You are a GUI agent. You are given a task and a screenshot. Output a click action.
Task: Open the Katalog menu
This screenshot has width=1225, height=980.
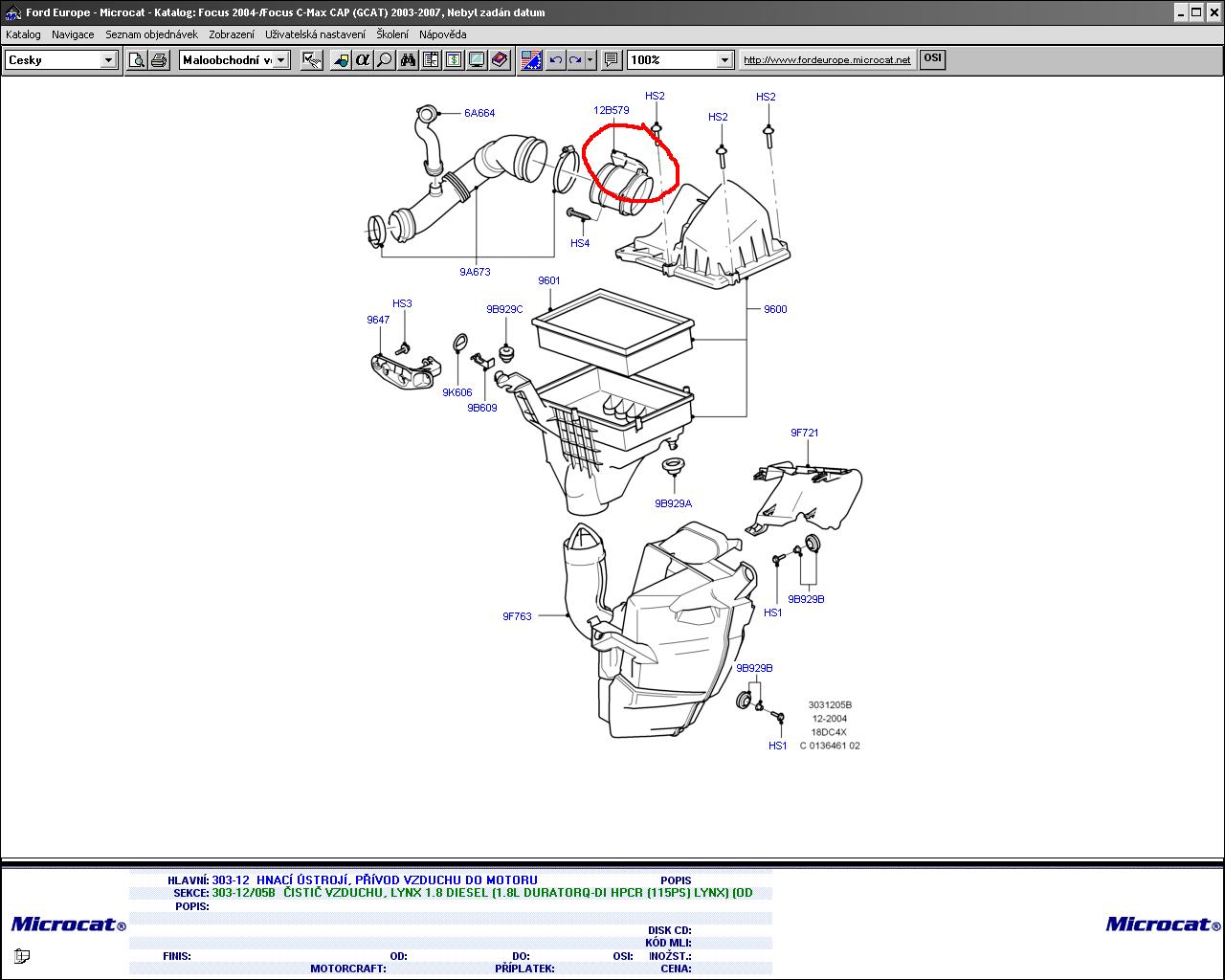pyautogui.click(x=23, y=34)
